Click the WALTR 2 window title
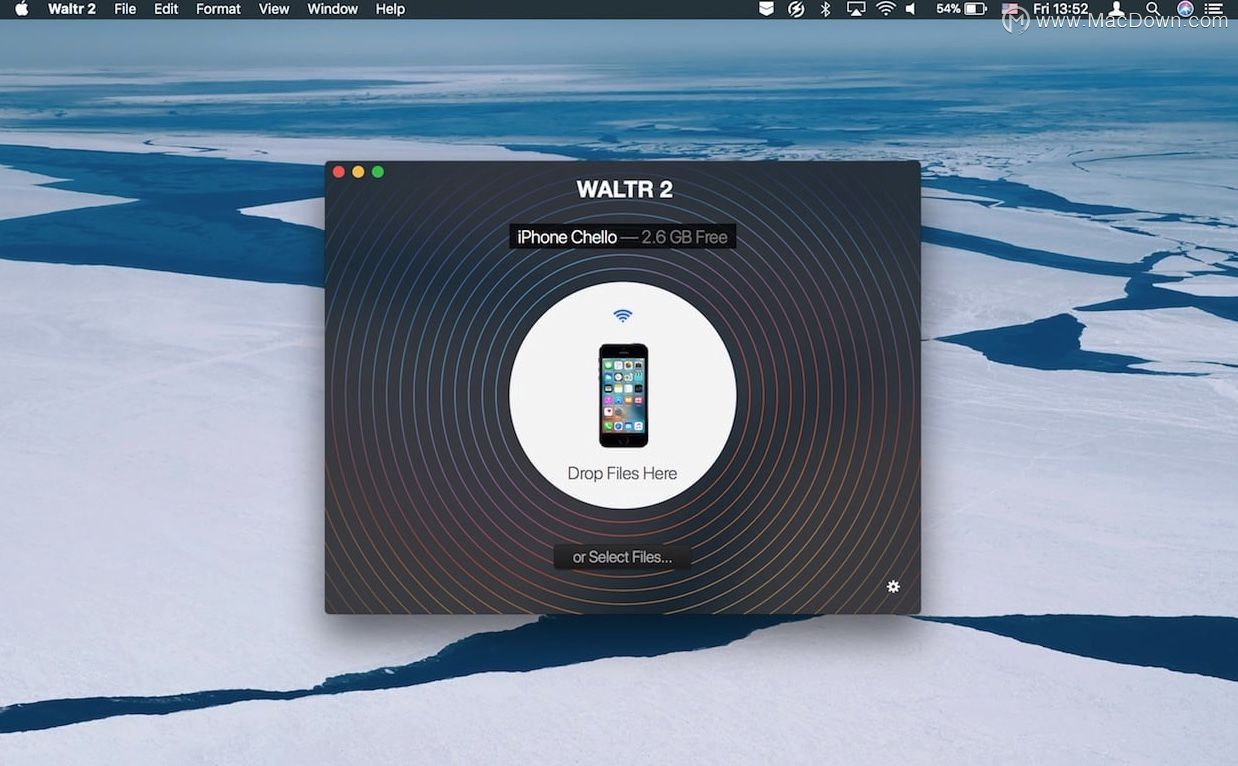This screenshot has width=1238, height=766. (624, 189)
